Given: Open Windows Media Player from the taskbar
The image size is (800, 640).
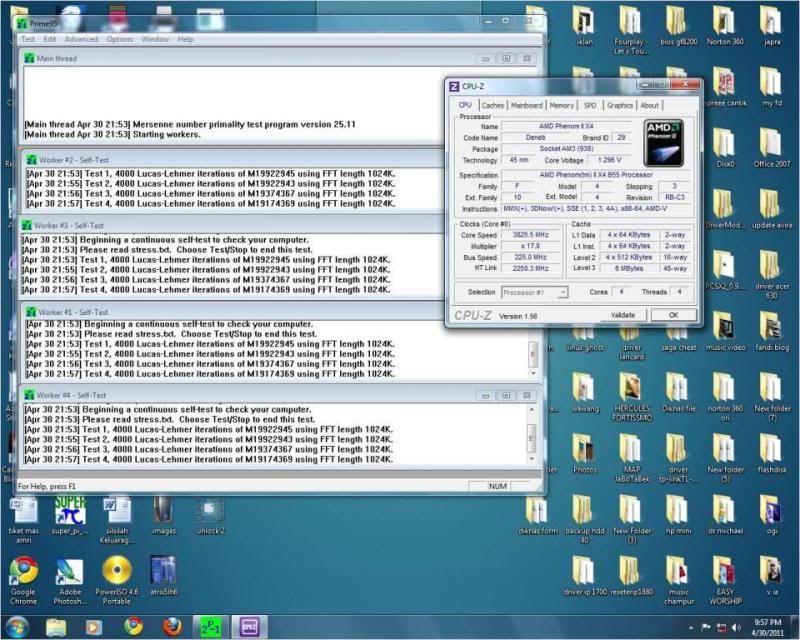Looking at the screenshot, I should (x=94, y=627).
